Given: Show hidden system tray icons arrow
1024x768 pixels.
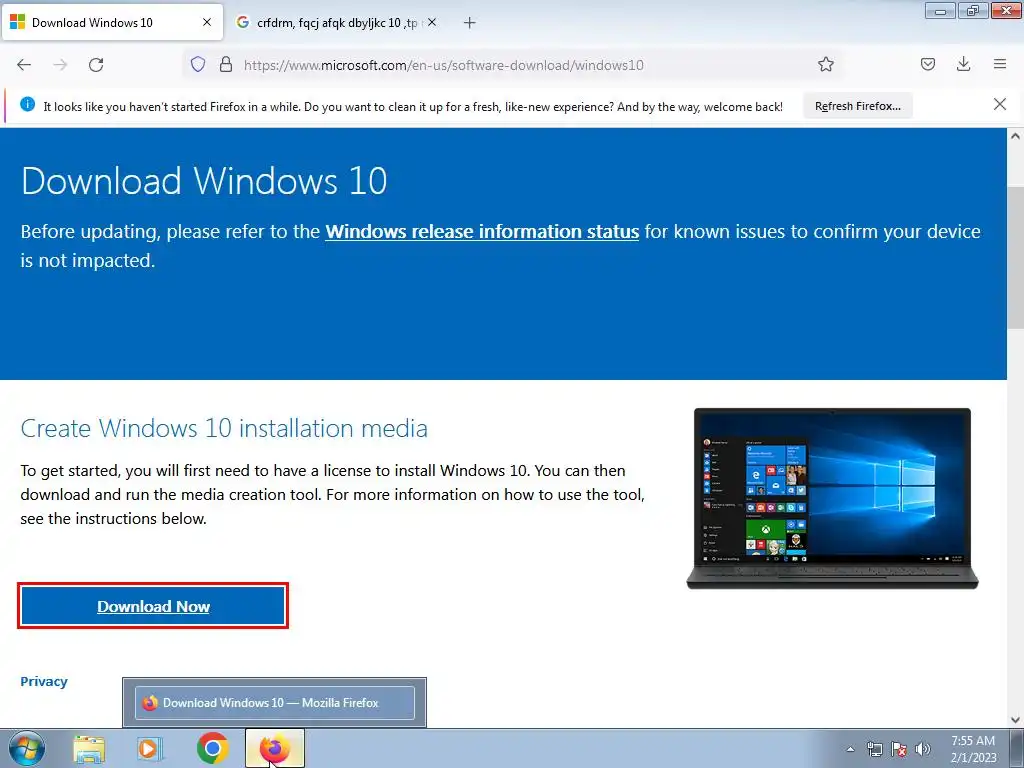Looking at the screenshot, I should point(850,749).
